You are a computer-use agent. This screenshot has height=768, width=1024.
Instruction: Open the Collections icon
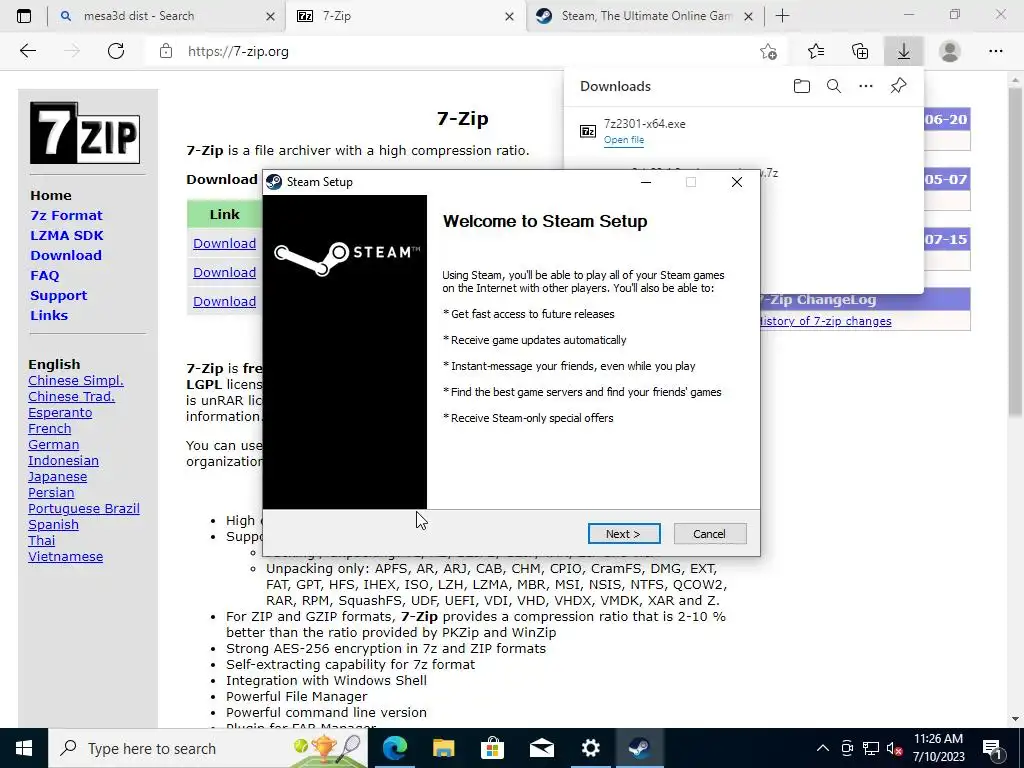pos(860,51)
